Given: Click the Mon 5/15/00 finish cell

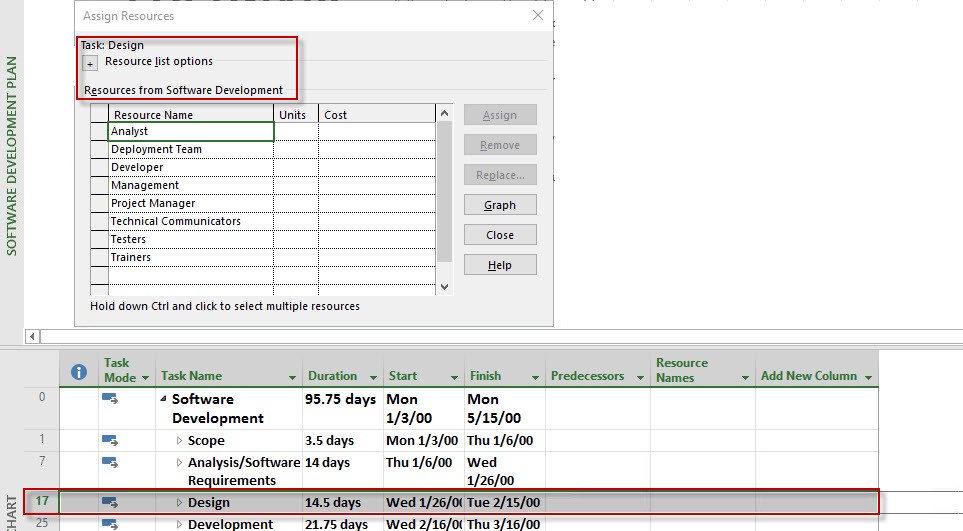Looking at the screenshot, I should click(x=504, y=409).
